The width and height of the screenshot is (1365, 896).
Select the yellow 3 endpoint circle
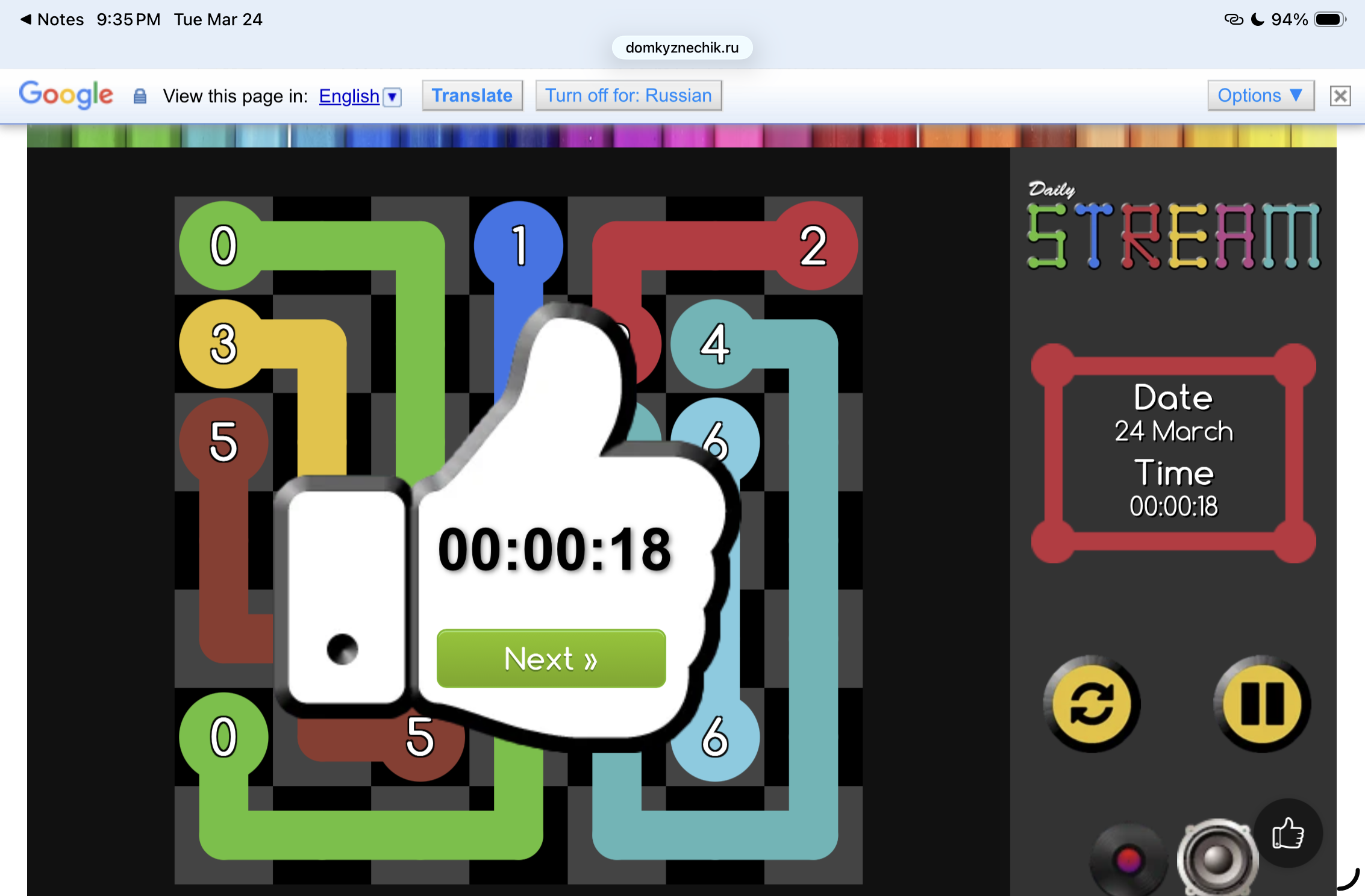pos(223,343)
